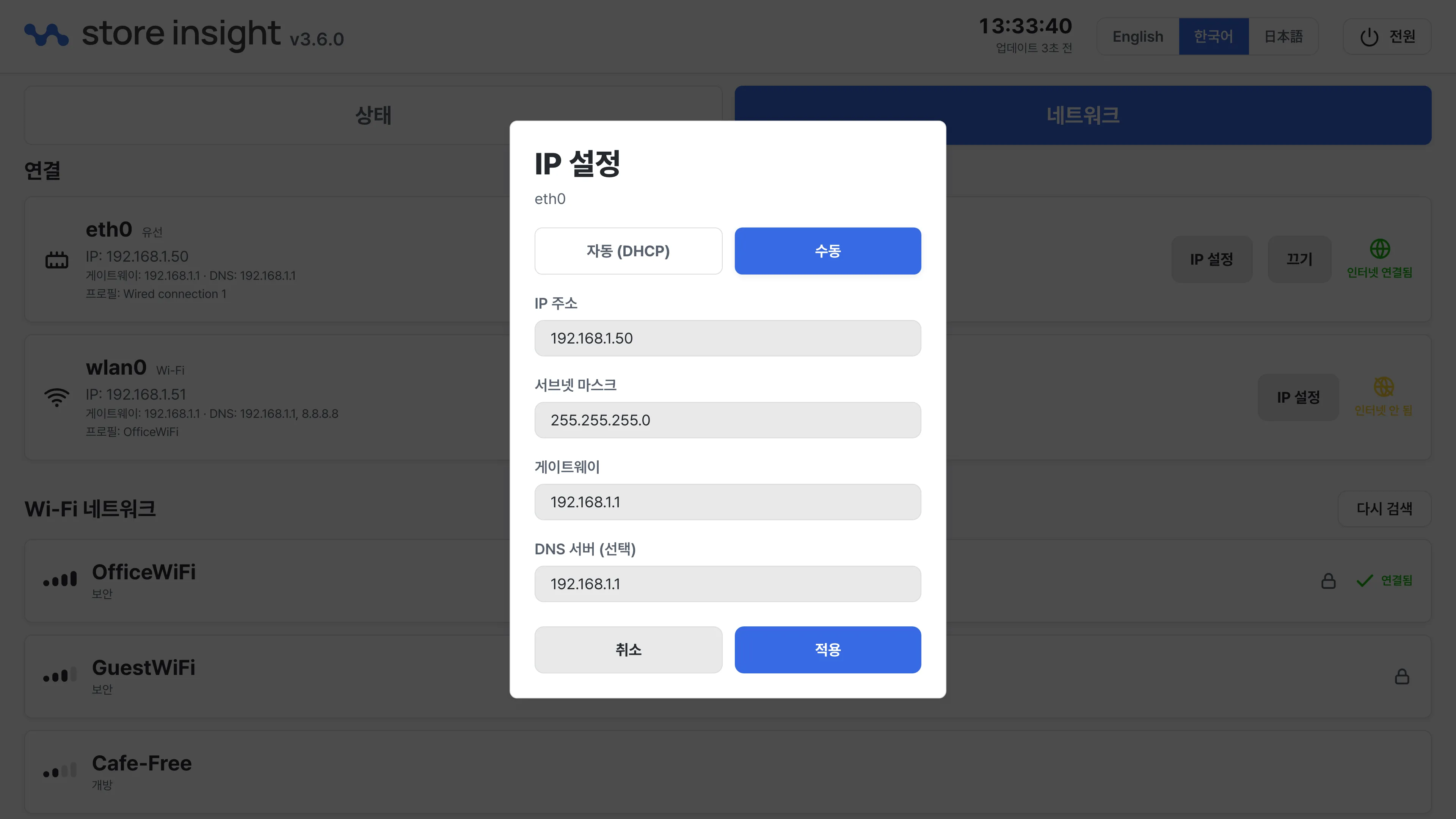Click 다시 검색 to rescan Wi-Fi

(1384, 509)
